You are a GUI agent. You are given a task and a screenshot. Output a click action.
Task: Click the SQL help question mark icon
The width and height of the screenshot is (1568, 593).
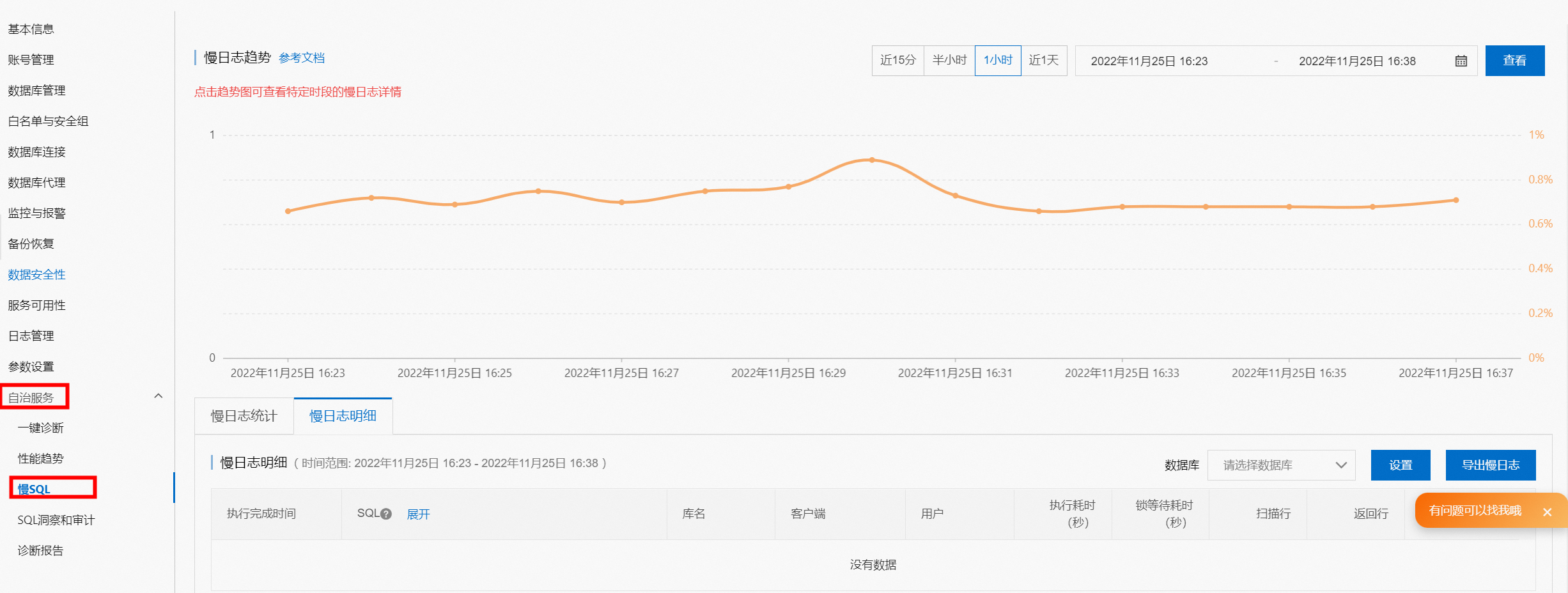386,514
